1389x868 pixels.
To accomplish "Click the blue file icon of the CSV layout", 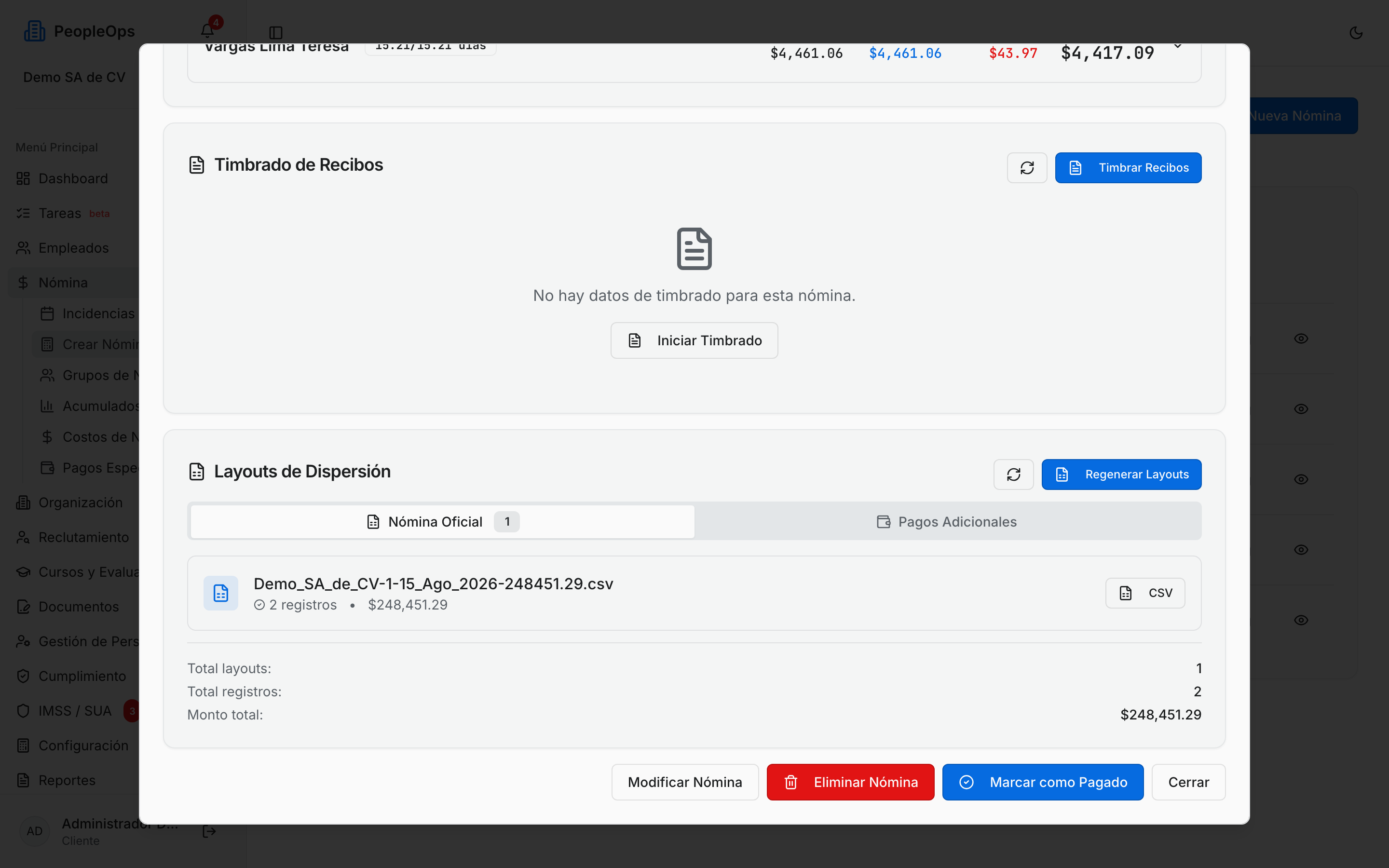I will pyautogui.click(x=221, y=593).
